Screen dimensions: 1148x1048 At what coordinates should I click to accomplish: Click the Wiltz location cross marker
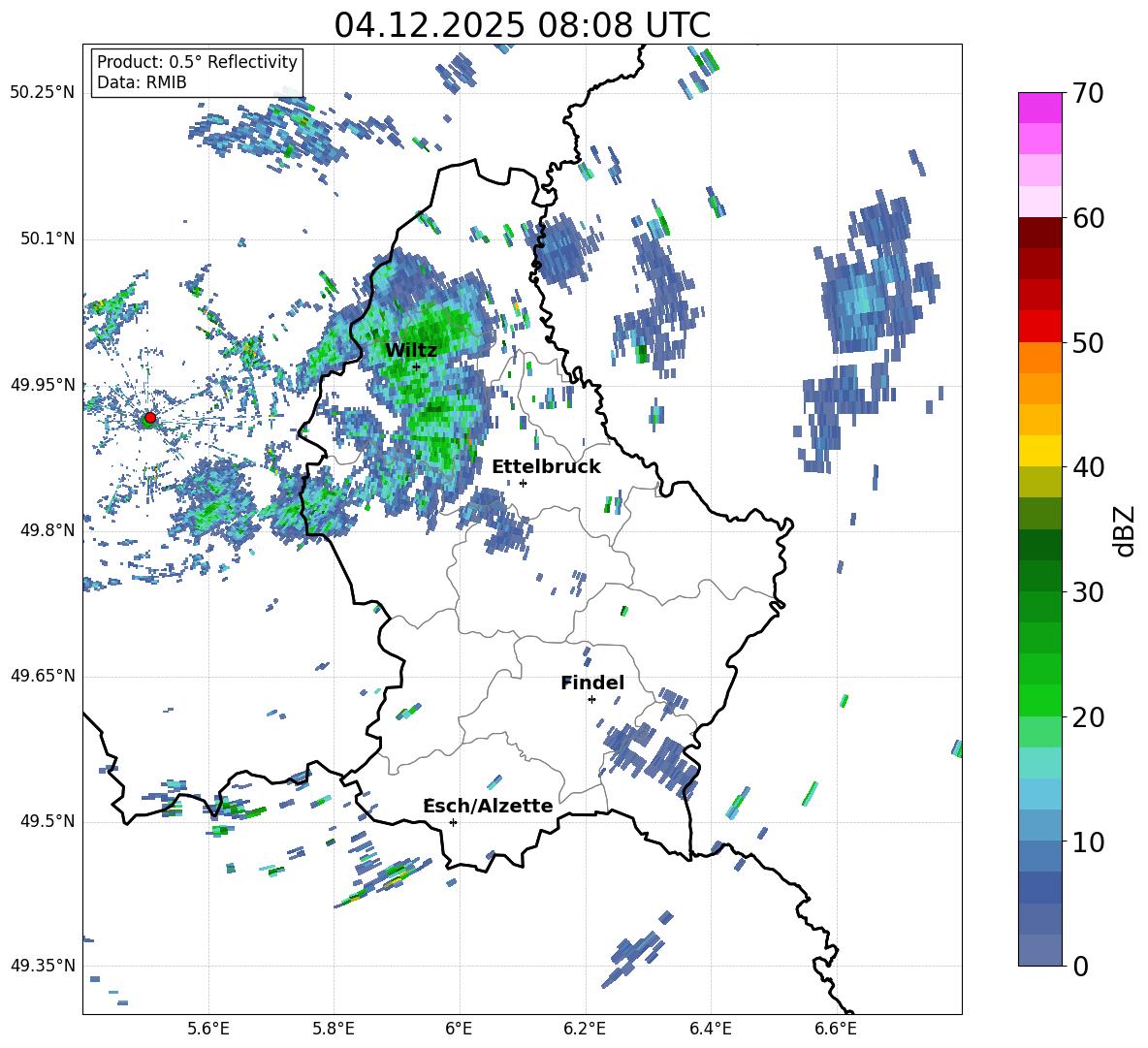coord(417,367)
